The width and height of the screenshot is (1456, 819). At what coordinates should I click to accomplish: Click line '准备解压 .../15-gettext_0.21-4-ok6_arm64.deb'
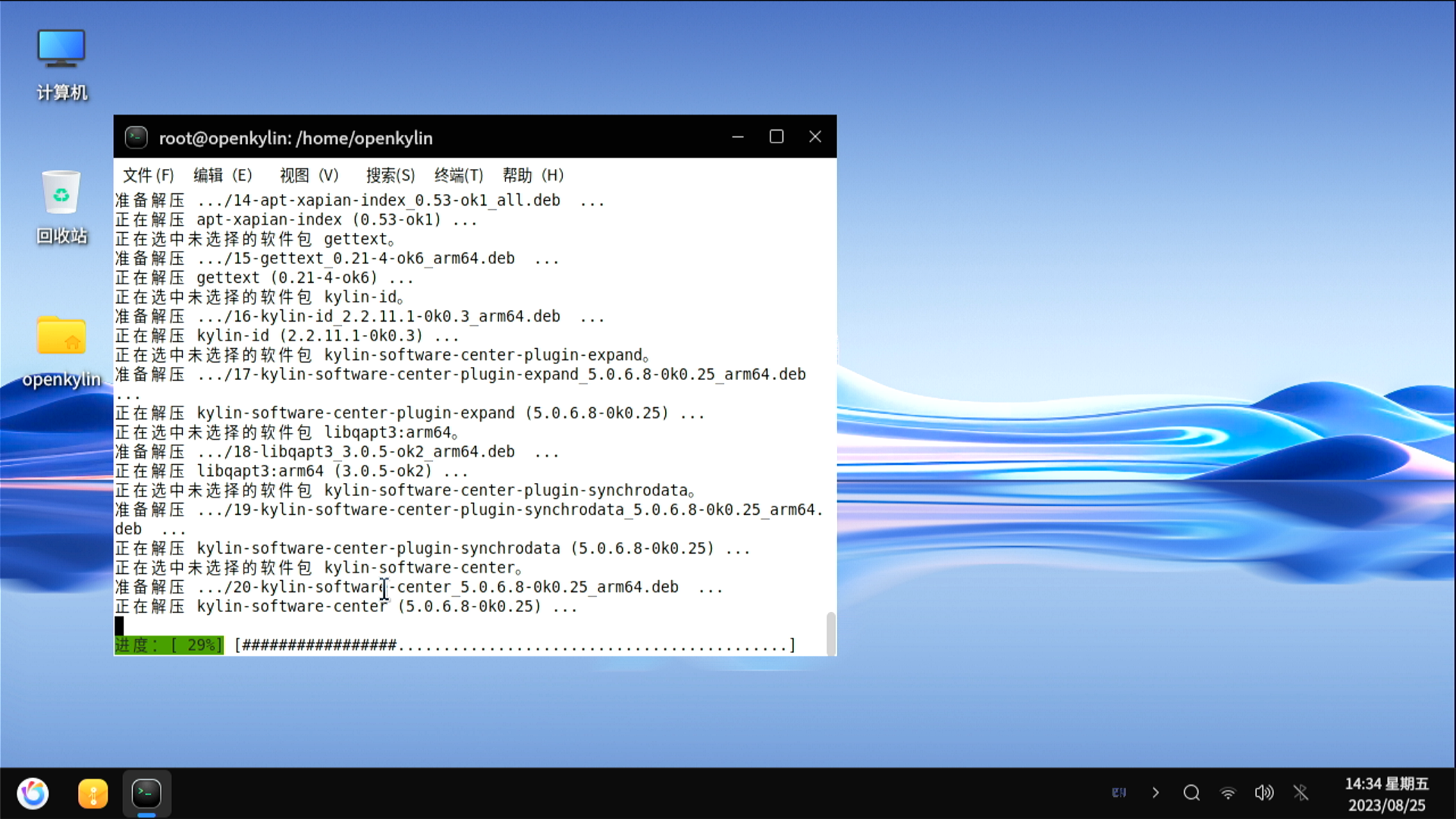pos(337,259)
